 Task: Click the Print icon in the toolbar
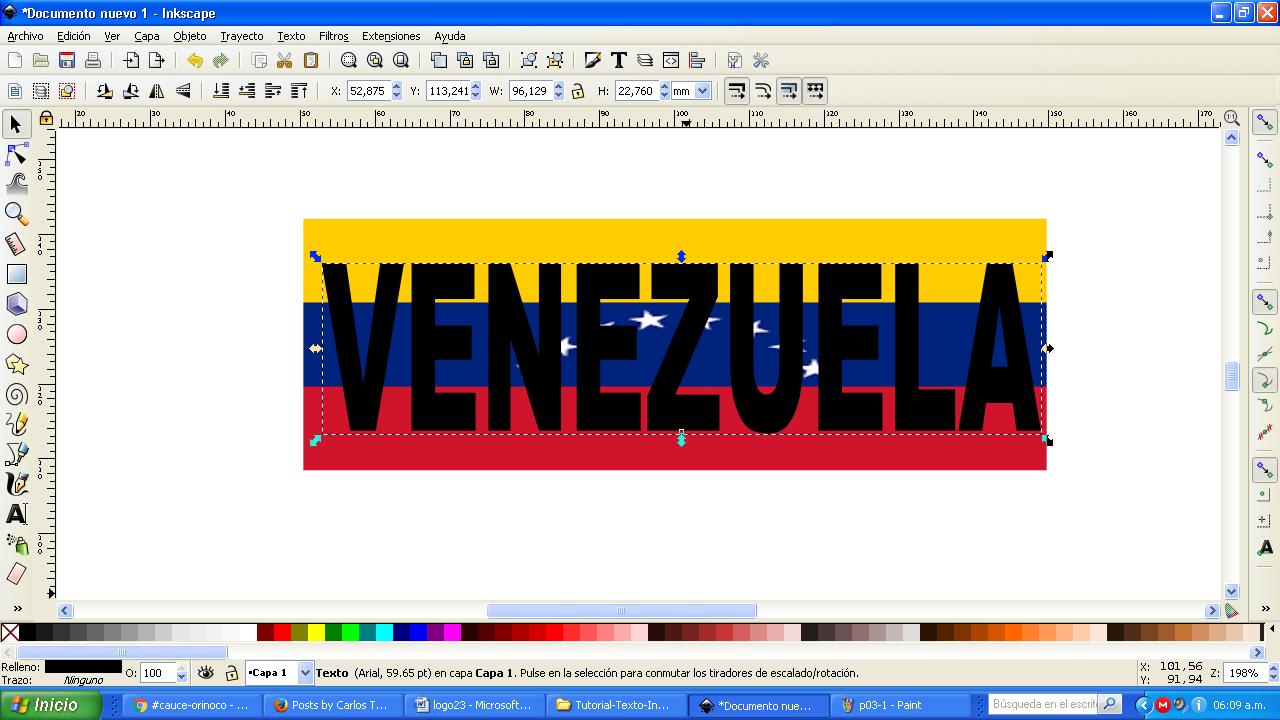[93, 61]
